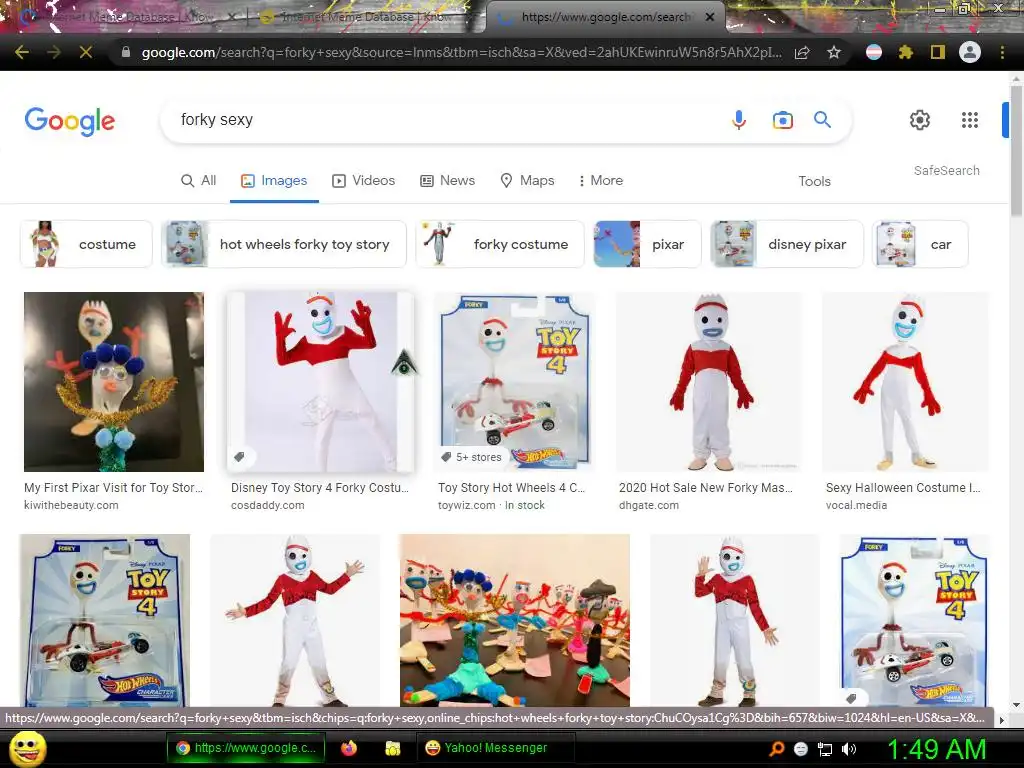View site information via the lock icon
Viewport: 1024px width, 768px height.
(126, 52)
